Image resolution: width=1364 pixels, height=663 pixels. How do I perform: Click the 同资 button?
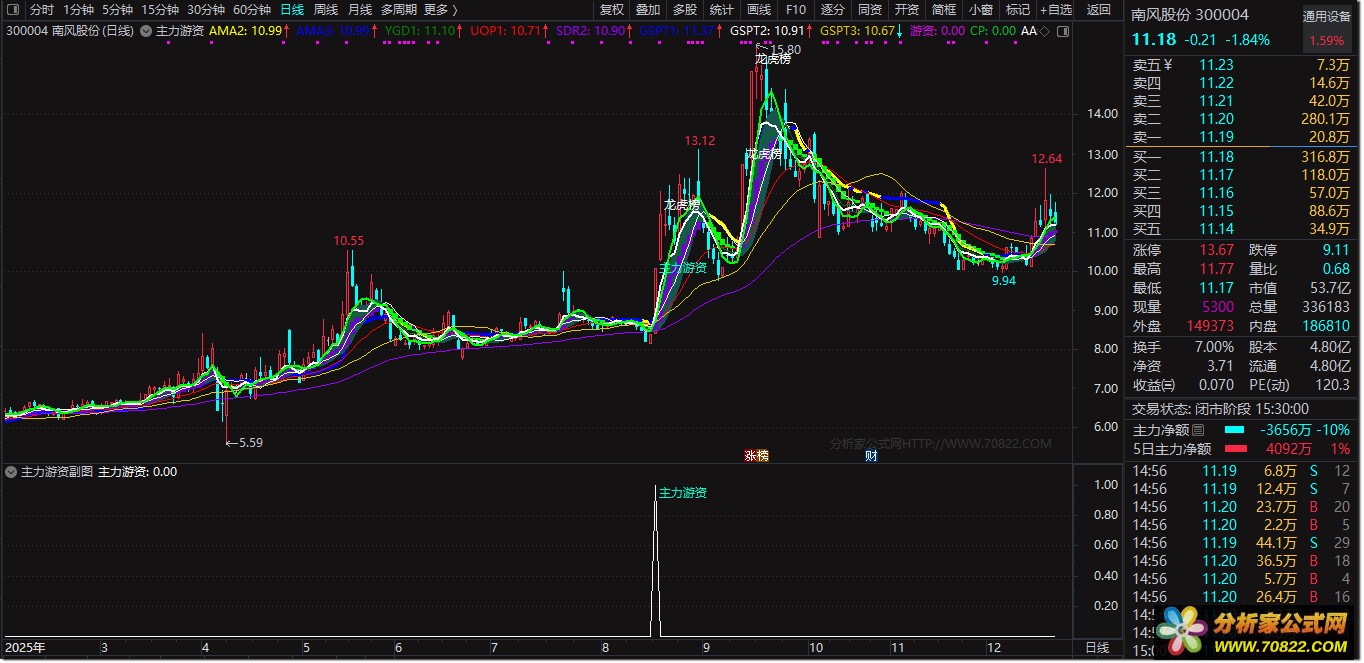click(x=870, y=10)
